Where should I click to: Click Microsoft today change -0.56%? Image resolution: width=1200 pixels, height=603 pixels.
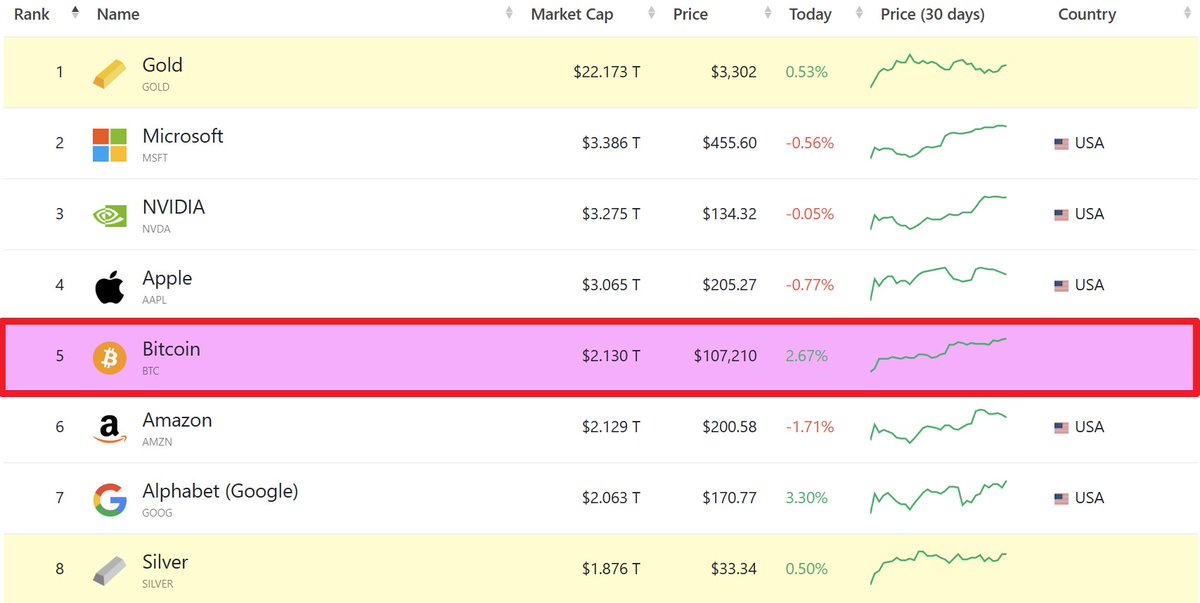click(x=810, y=143)
